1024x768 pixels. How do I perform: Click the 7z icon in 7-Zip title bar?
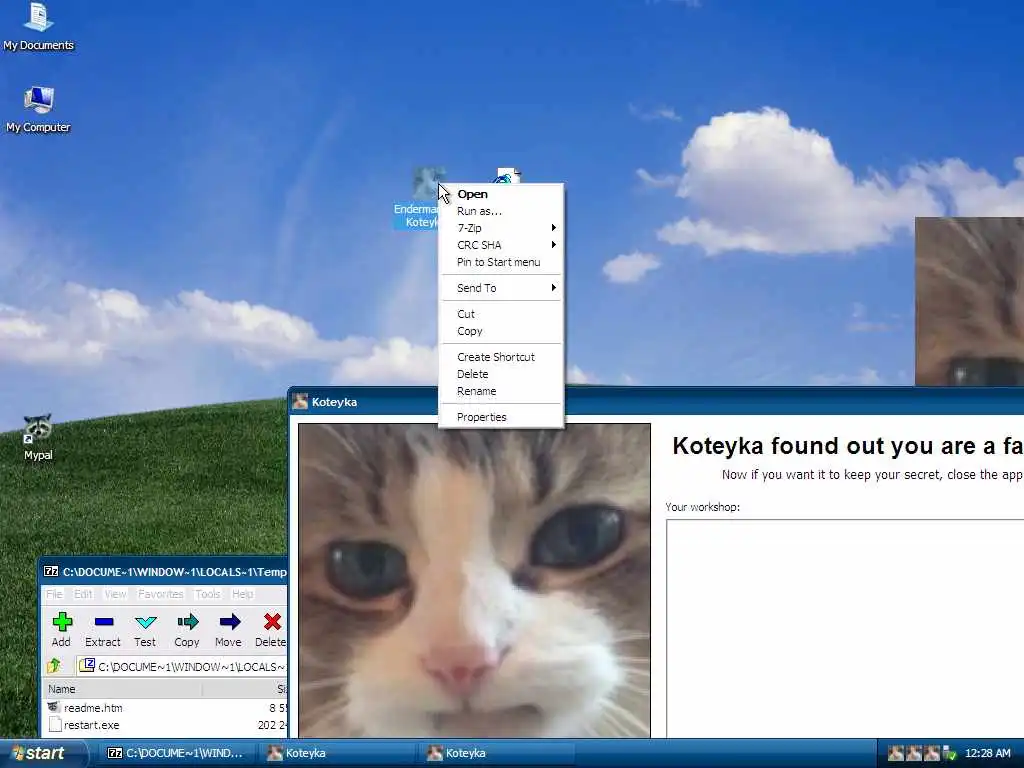[x=51, y=571]
